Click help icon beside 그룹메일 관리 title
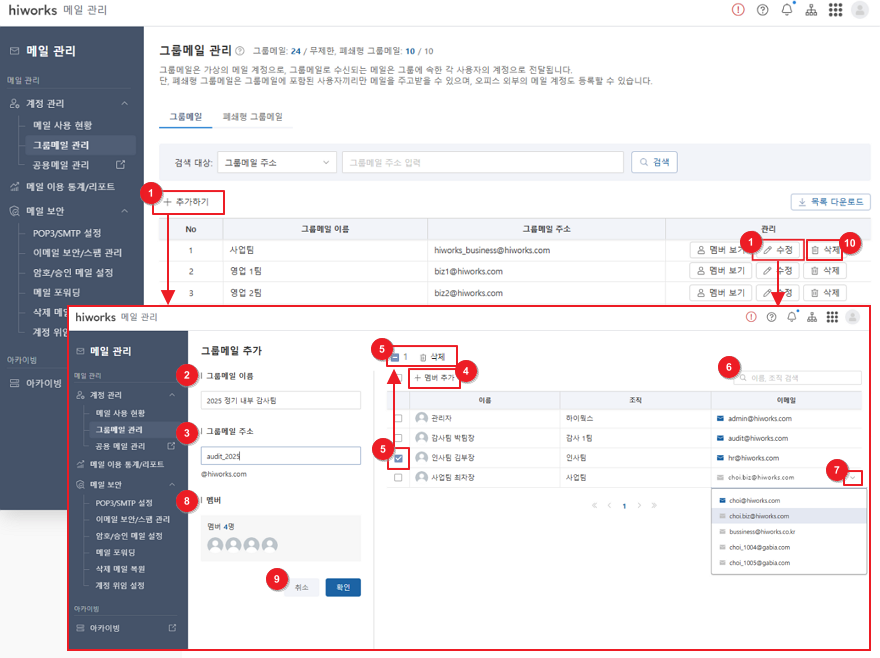Image resolution: width=880 pixels, height=658 pixels. click(x=239, y=50)
